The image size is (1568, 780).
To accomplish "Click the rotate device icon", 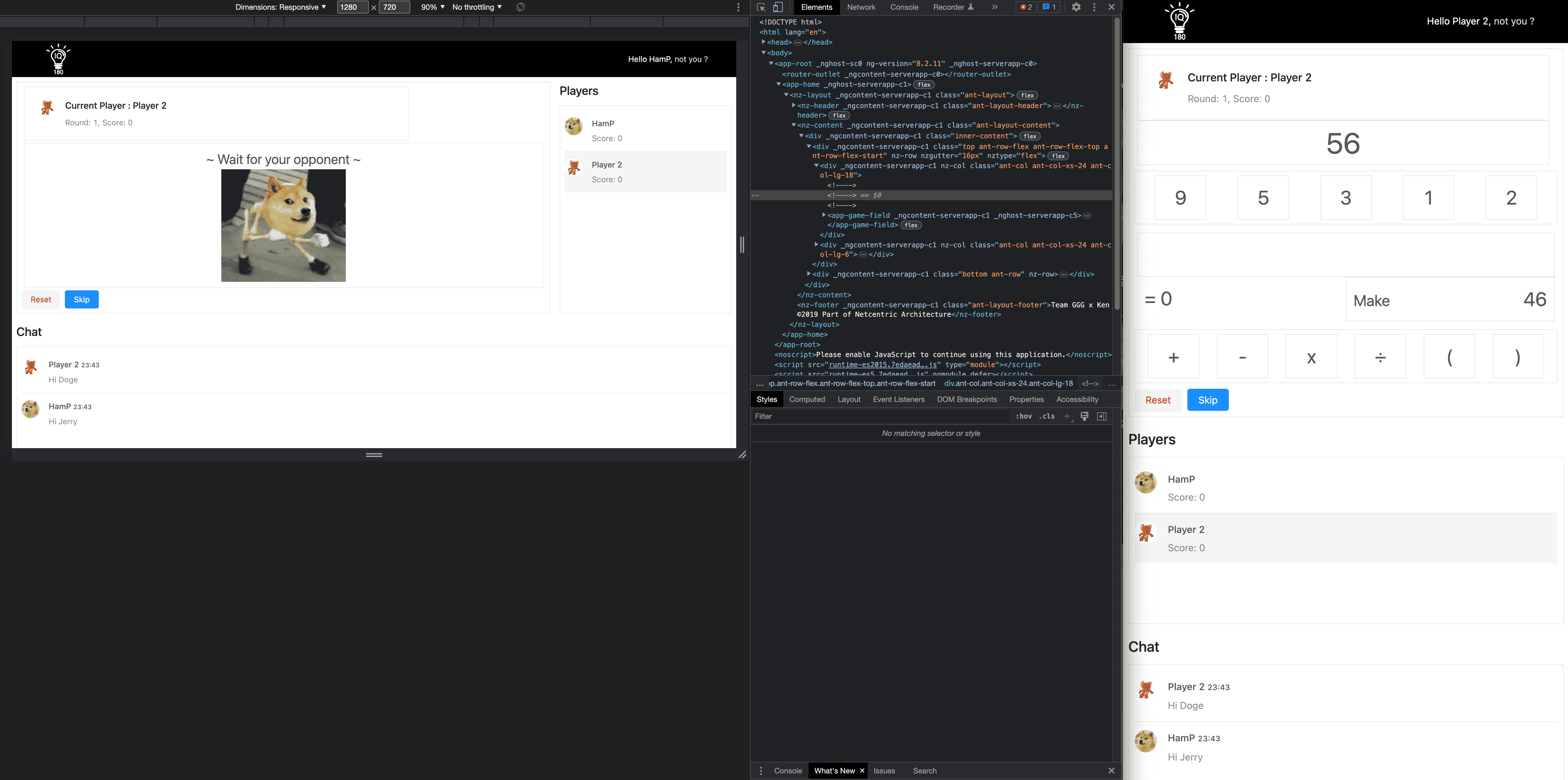I will pos(521,7).
